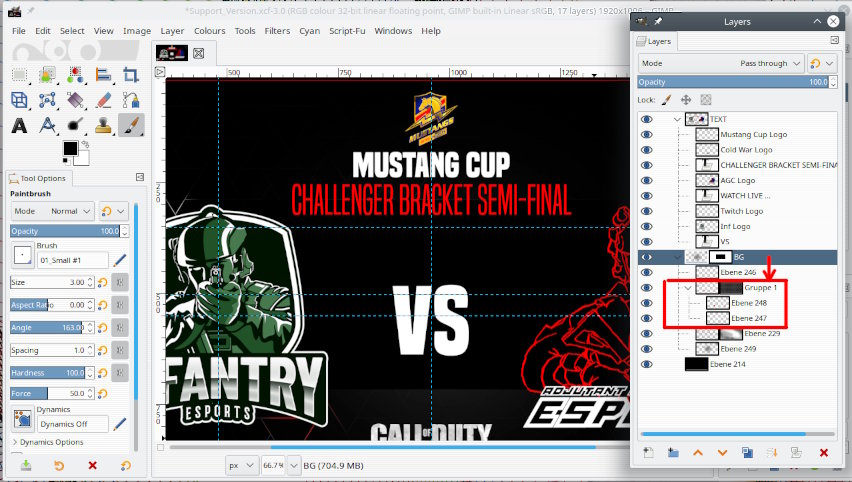The height and width of the screenshot is (482, 852).
Task: Lower the selected layer
Action: pos(722,452)
